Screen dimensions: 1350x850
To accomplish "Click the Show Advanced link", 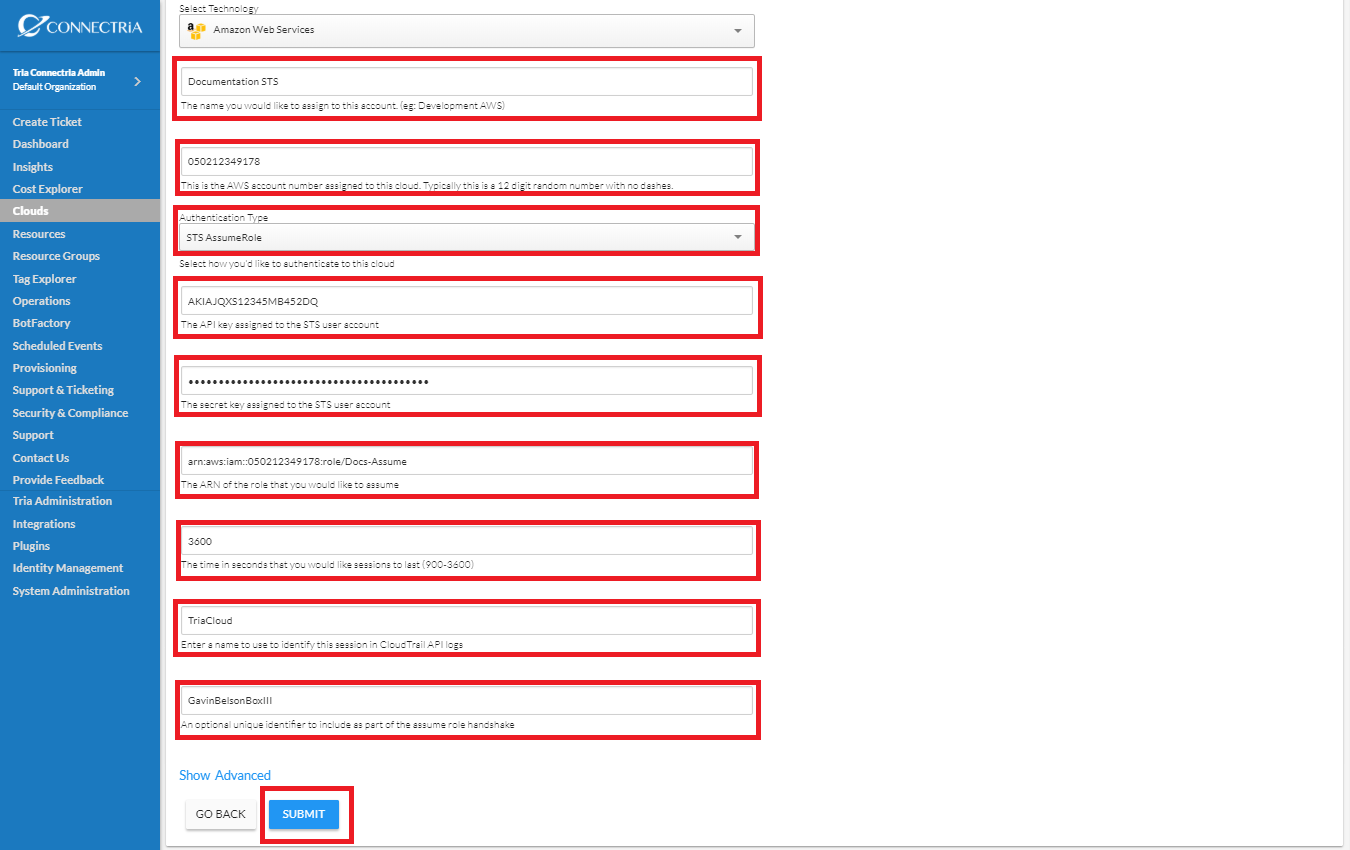I will click(x=225, y=775).
